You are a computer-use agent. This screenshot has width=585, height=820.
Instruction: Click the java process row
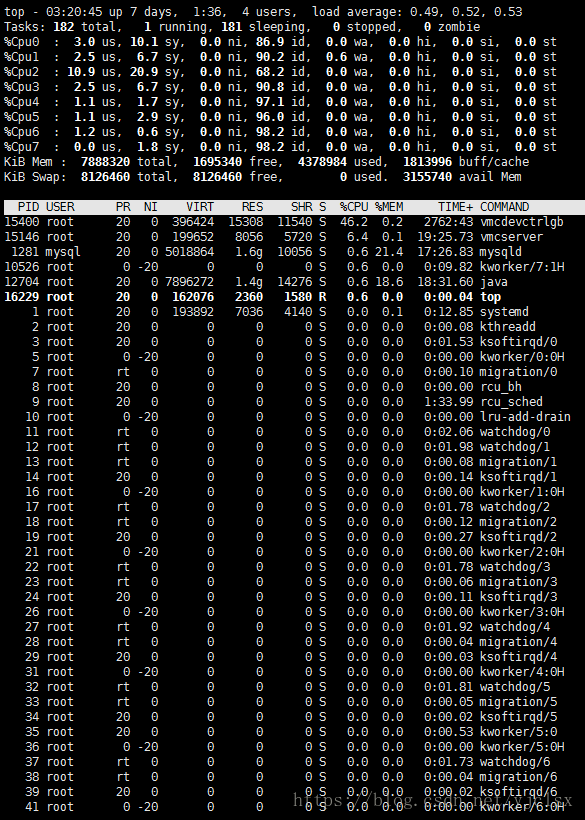(256, 282)
